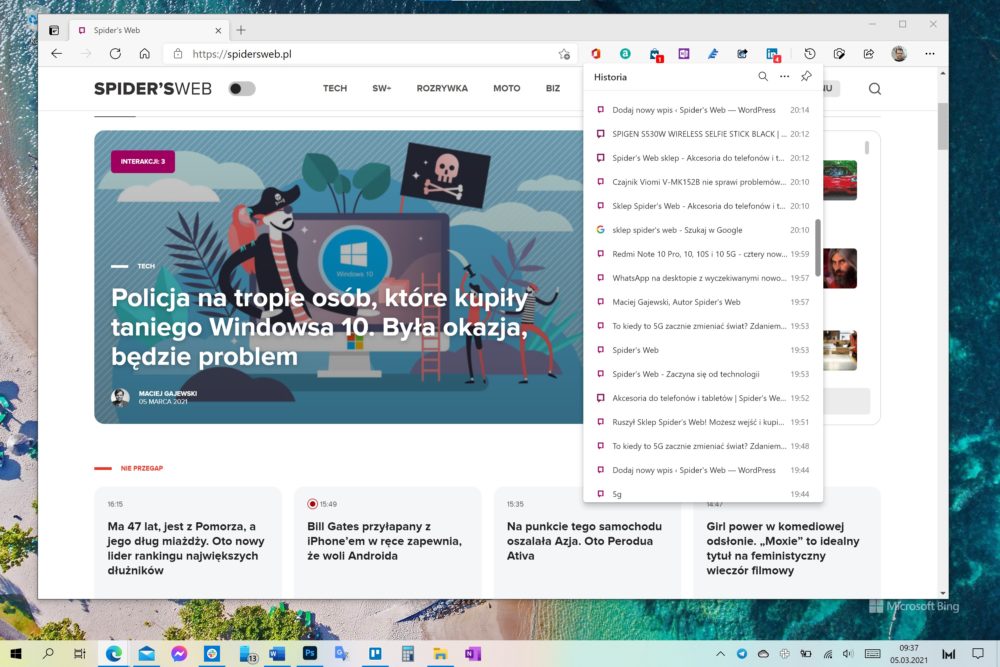Open Messenger from the taskbar

(x=179, y=654)
